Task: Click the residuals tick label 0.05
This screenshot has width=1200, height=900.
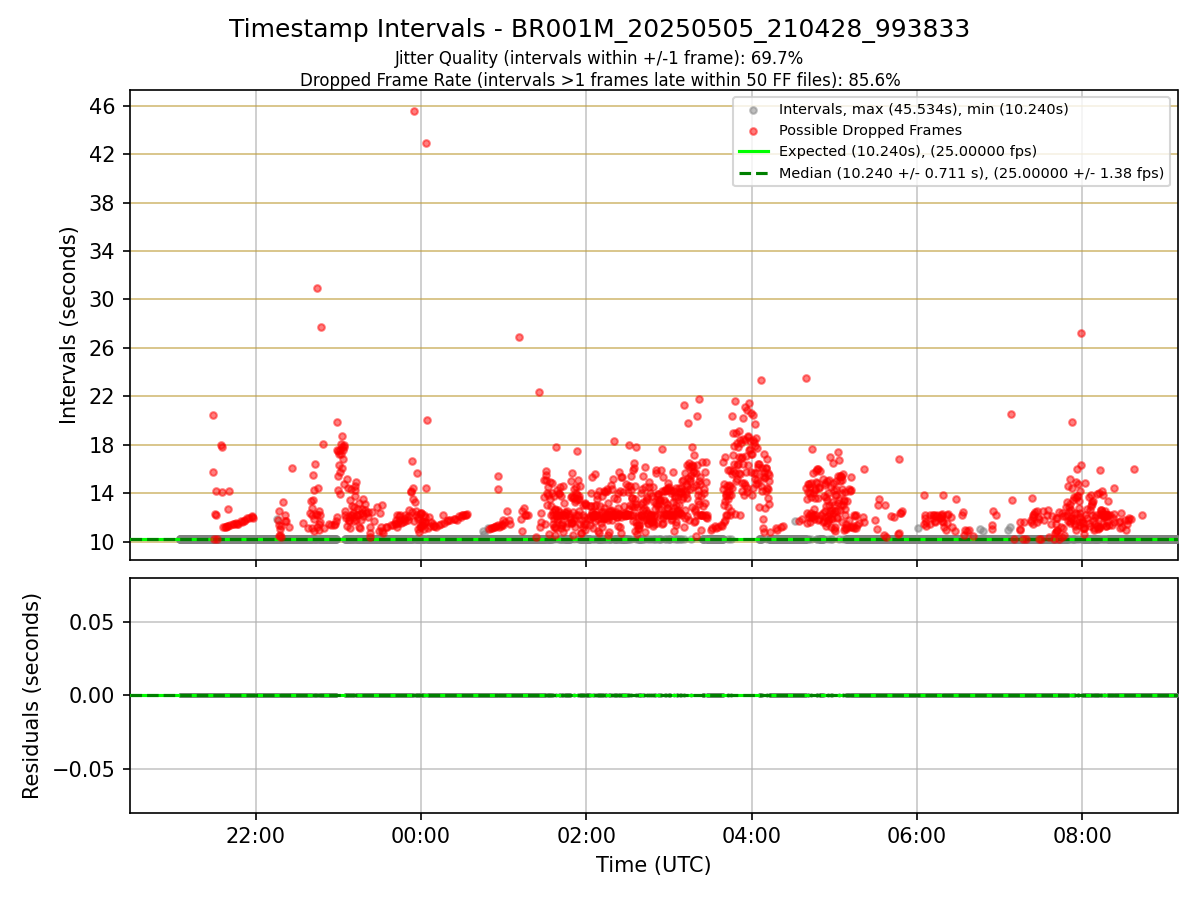Action: (94, 621)
